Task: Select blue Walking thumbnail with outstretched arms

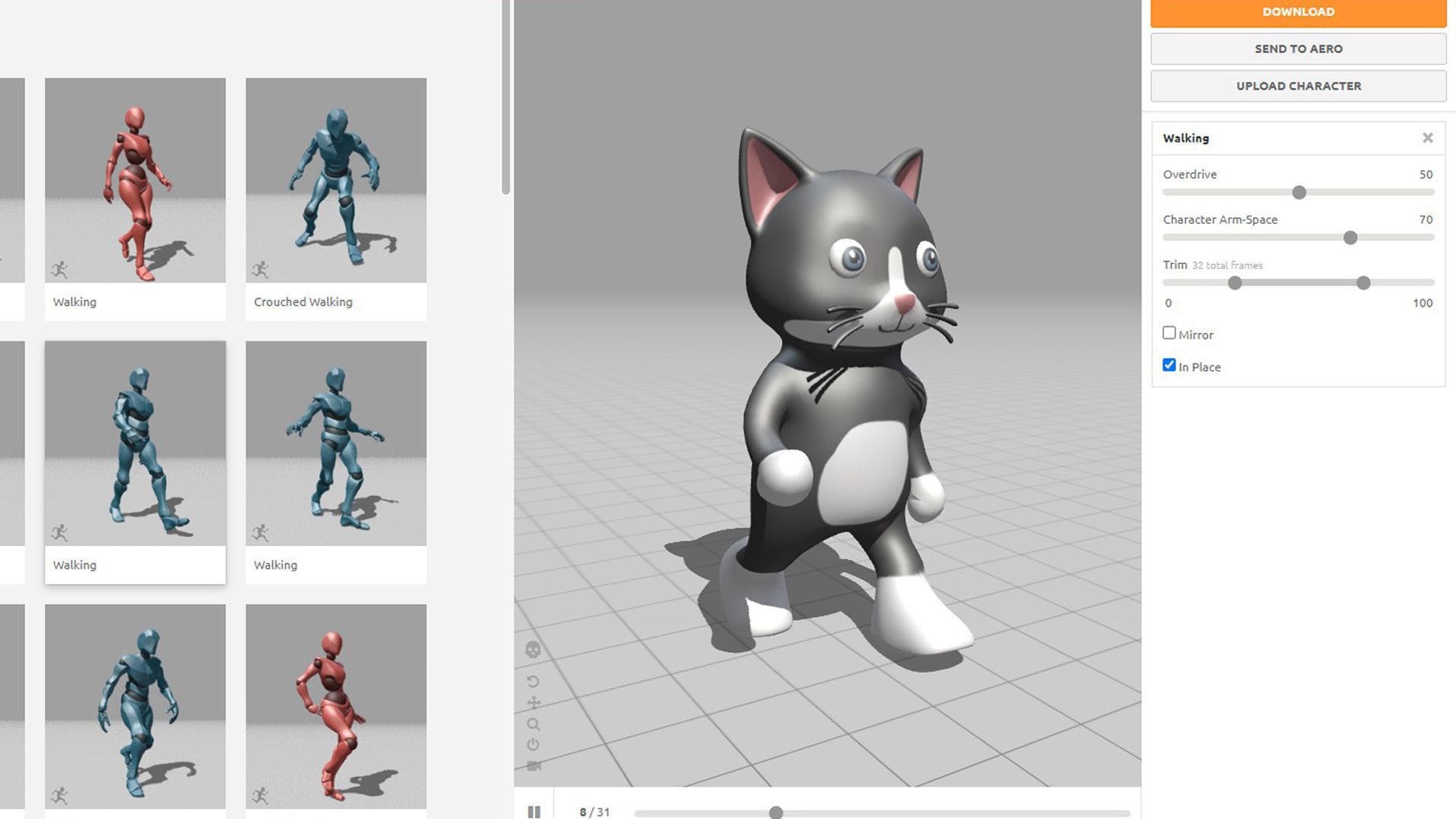Action: 336,444
